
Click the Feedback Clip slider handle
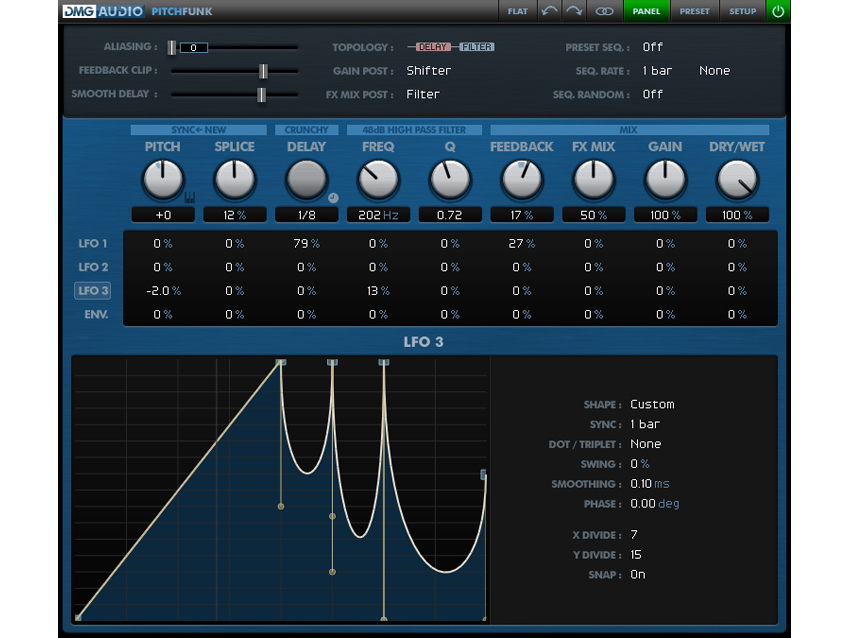263,71
